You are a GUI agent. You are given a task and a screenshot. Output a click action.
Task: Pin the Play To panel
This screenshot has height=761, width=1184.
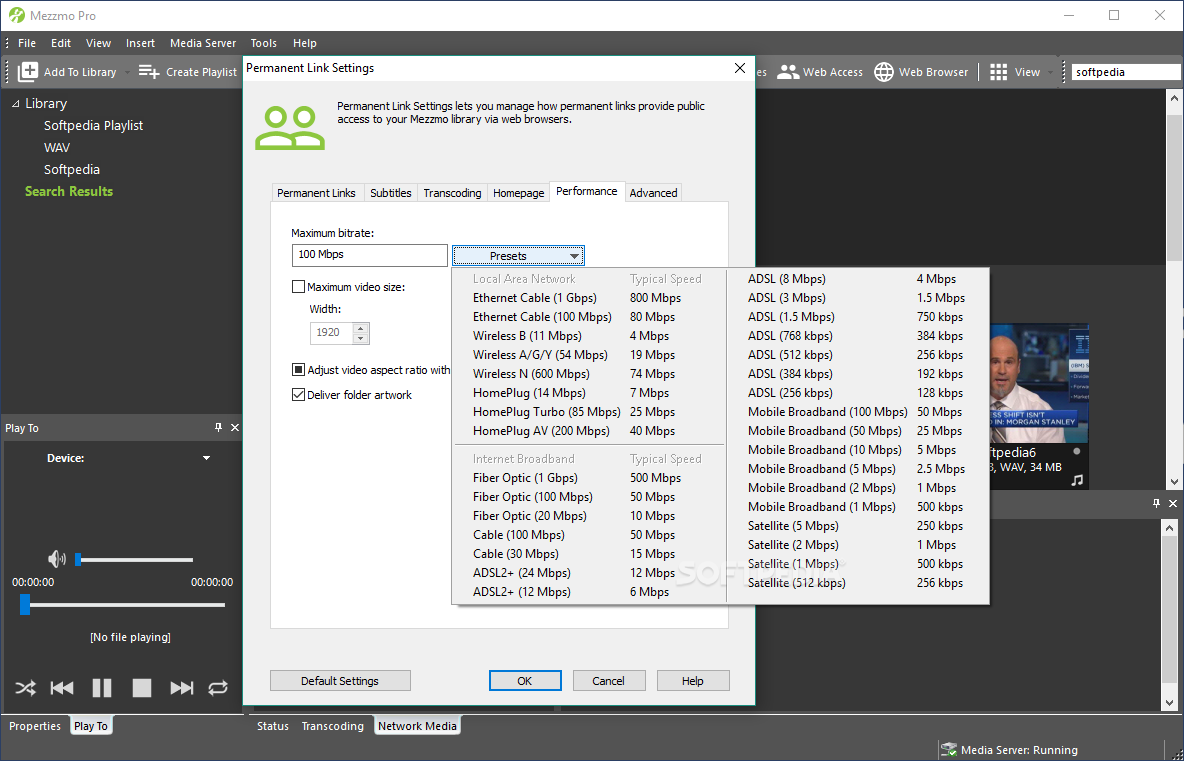tap(218, 427)
